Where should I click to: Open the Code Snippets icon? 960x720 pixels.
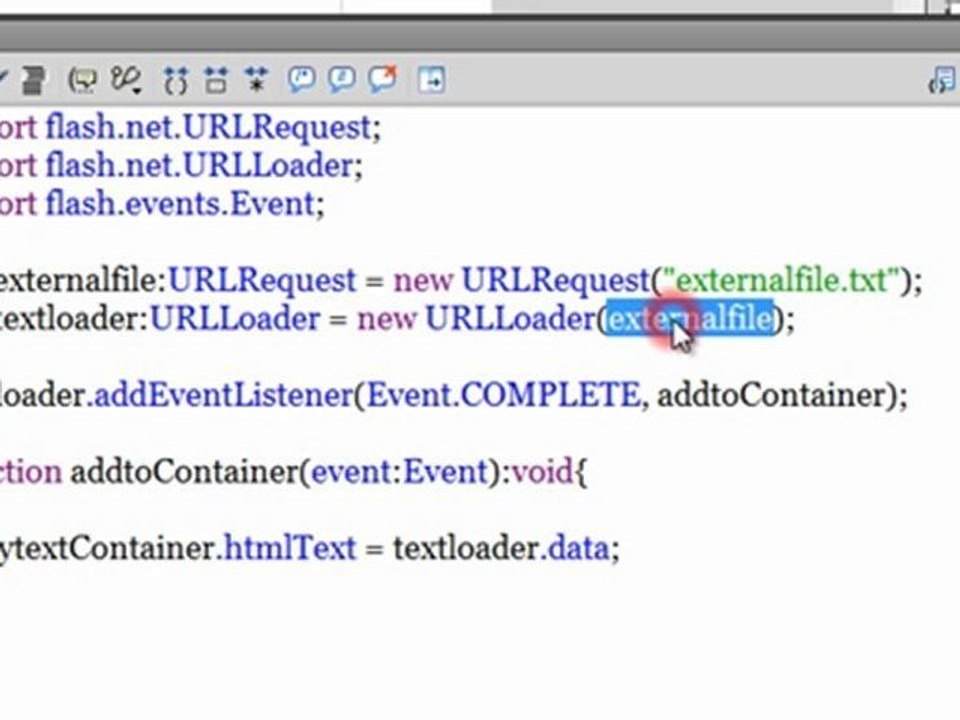coord(943,81)
